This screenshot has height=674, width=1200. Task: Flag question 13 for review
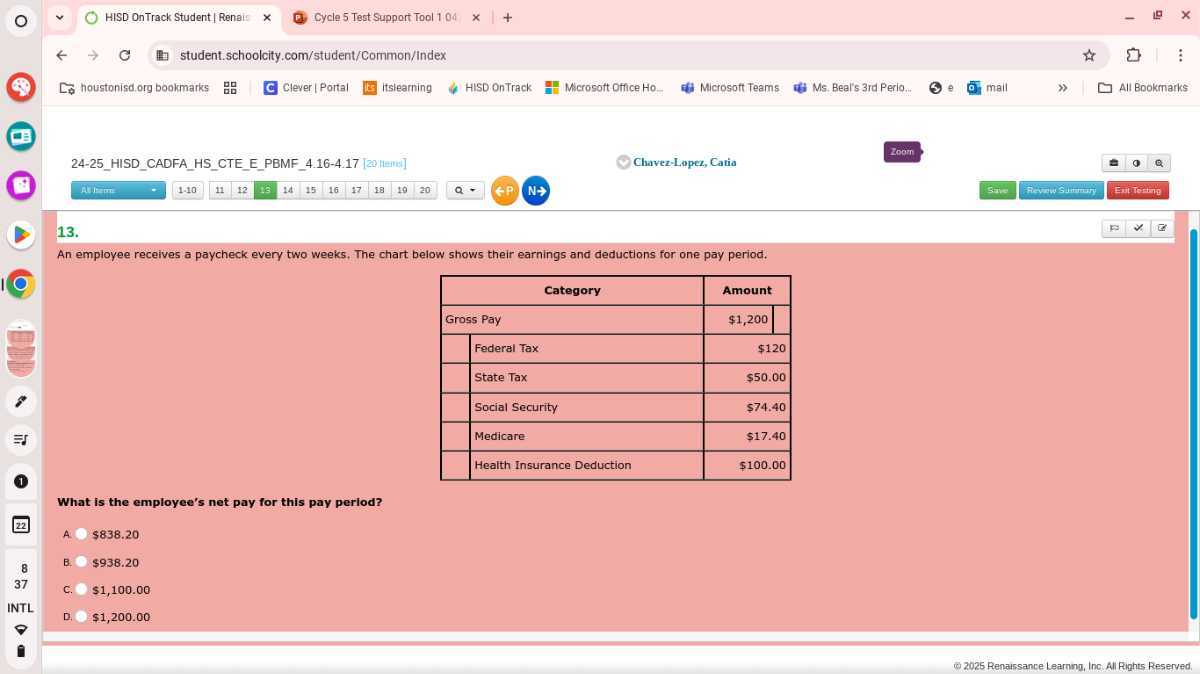1114,228
